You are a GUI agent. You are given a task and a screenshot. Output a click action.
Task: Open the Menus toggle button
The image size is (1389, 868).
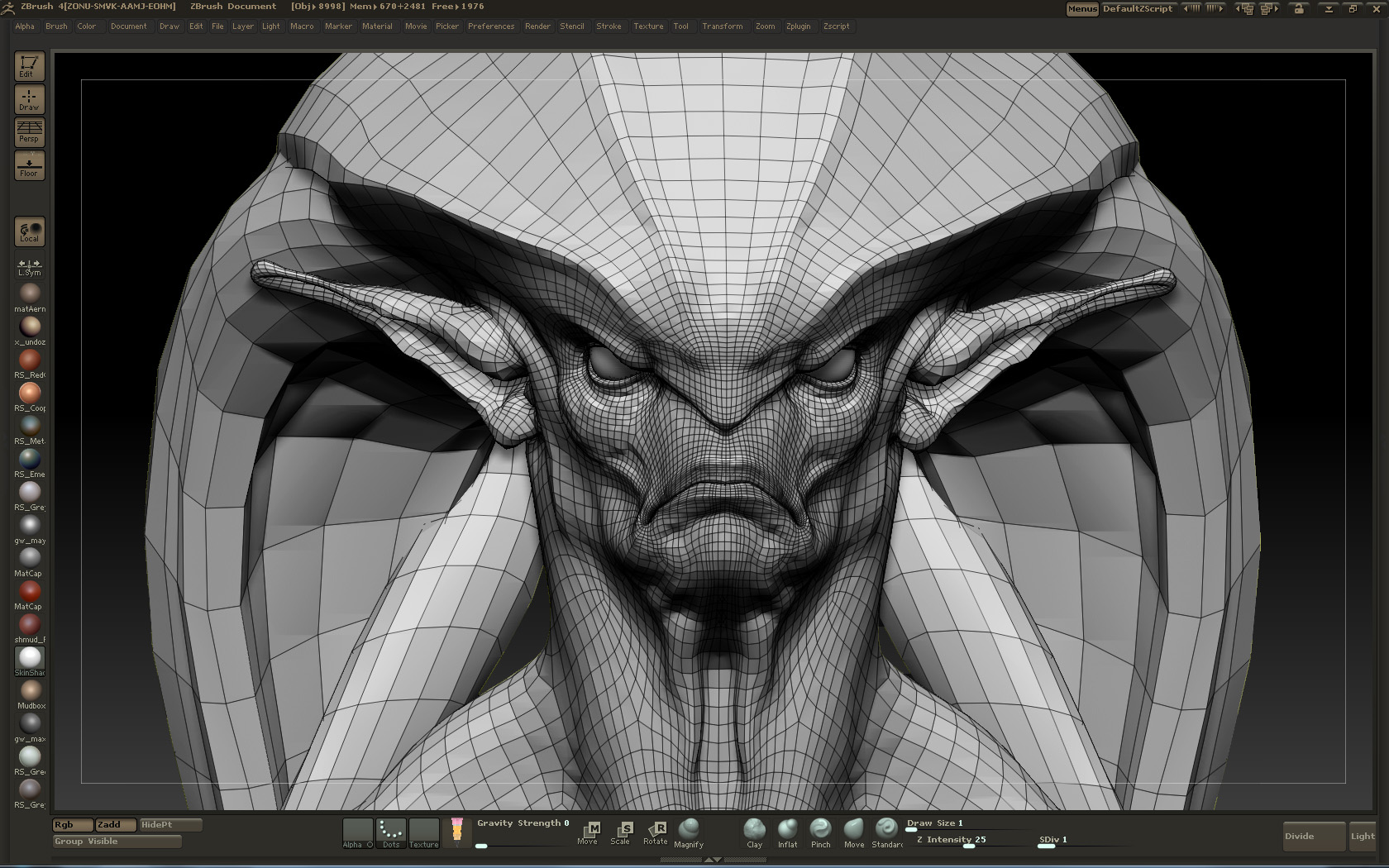coord(1081,9)
